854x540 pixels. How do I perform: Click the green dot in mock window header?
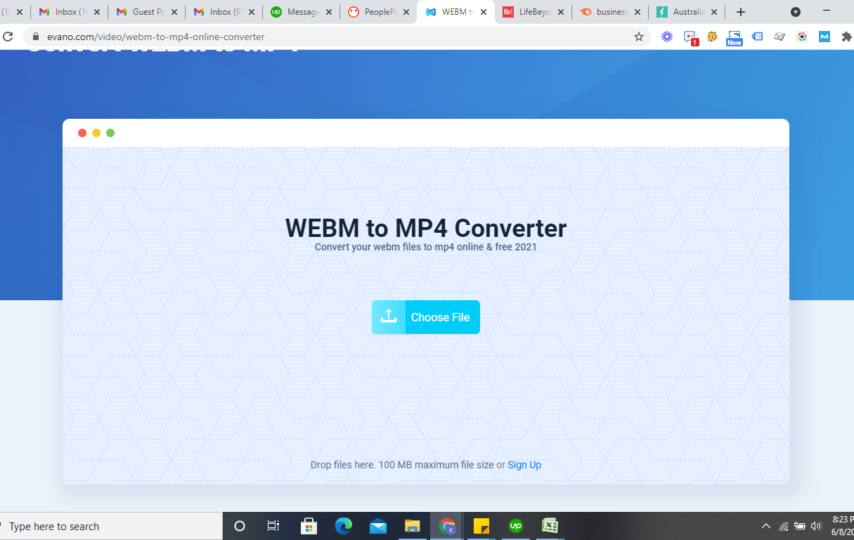(111, 133)
